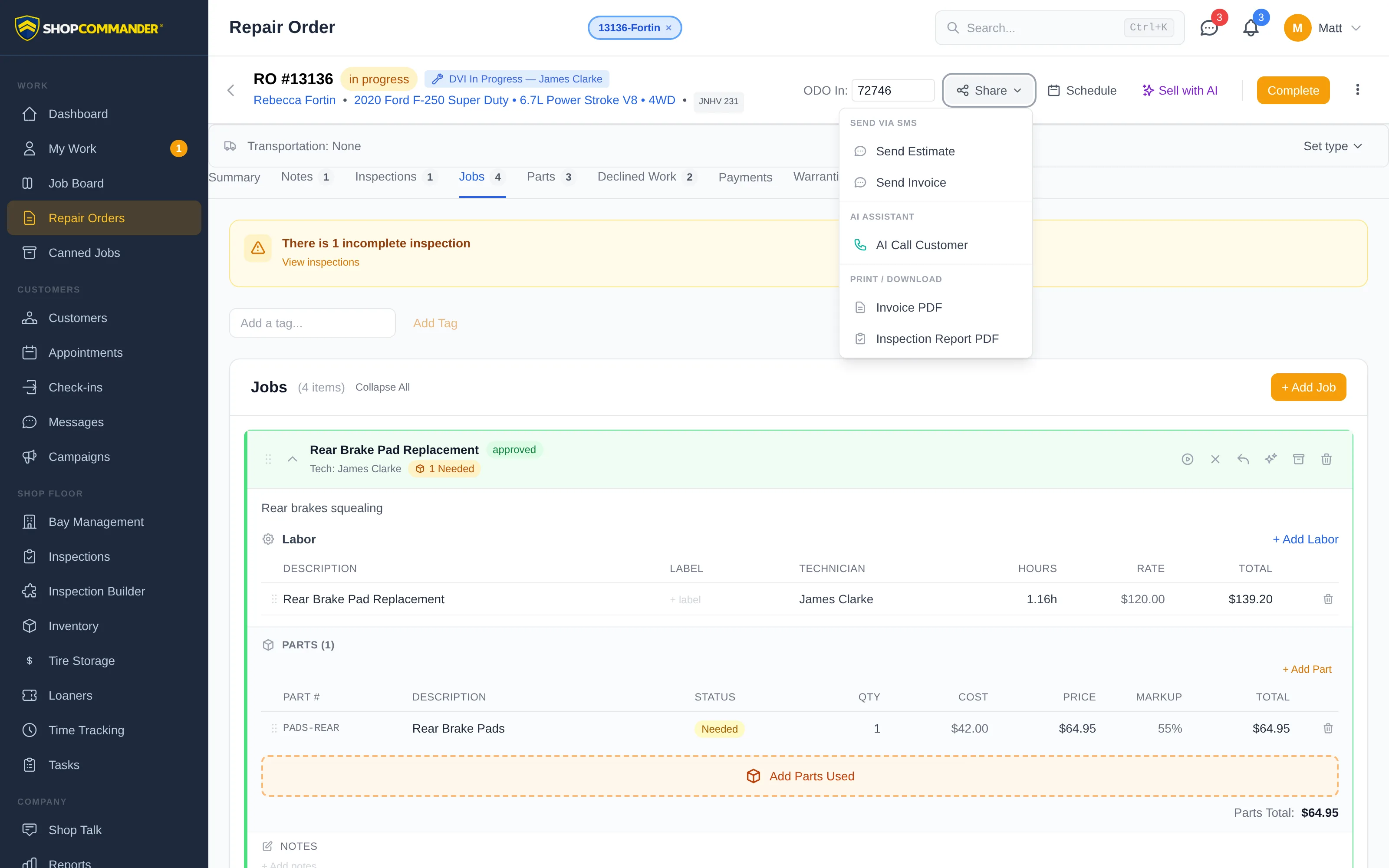Image resolution: width=1389 pixels, height=868 pixels.
Task: Click the Schedule button
Action: coord(1082,90)
